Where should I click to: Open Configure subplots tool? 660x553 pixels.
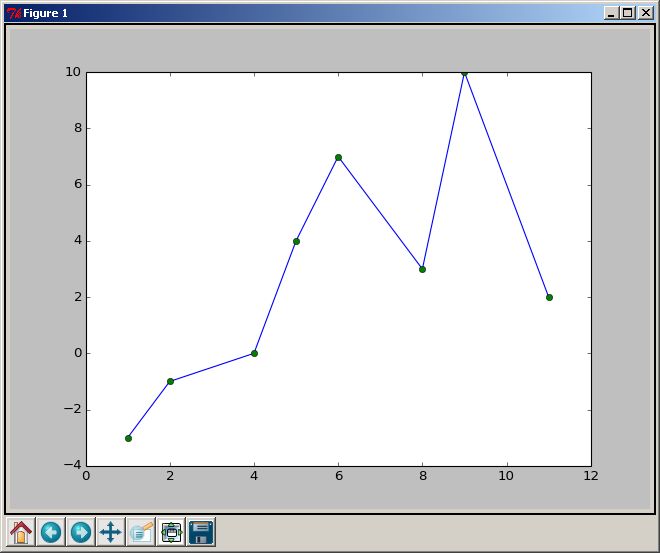pyautogui.click(x=171, y=532)
